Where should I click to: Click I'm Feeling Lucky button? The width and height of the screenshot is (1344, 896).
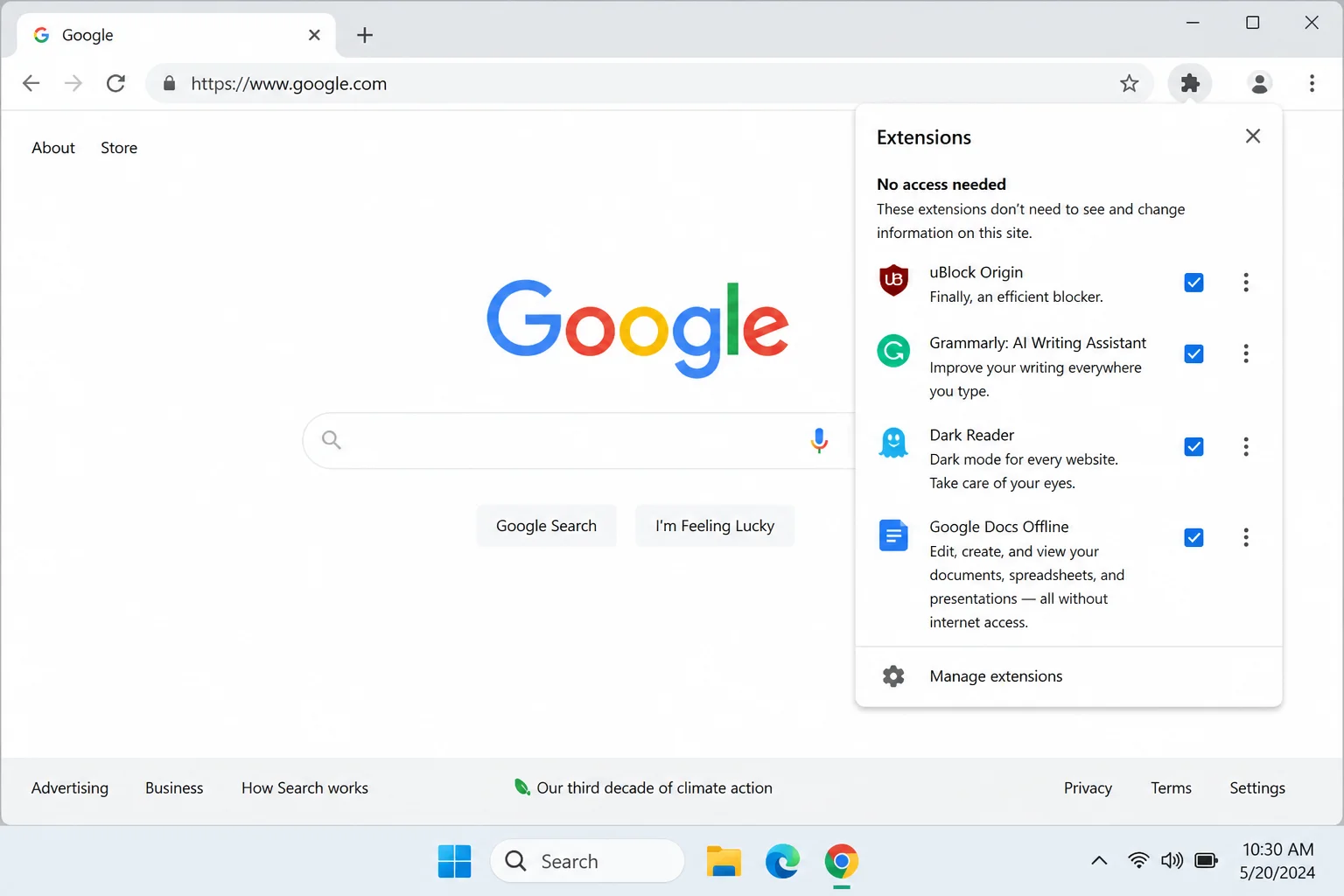pos(715,526)
